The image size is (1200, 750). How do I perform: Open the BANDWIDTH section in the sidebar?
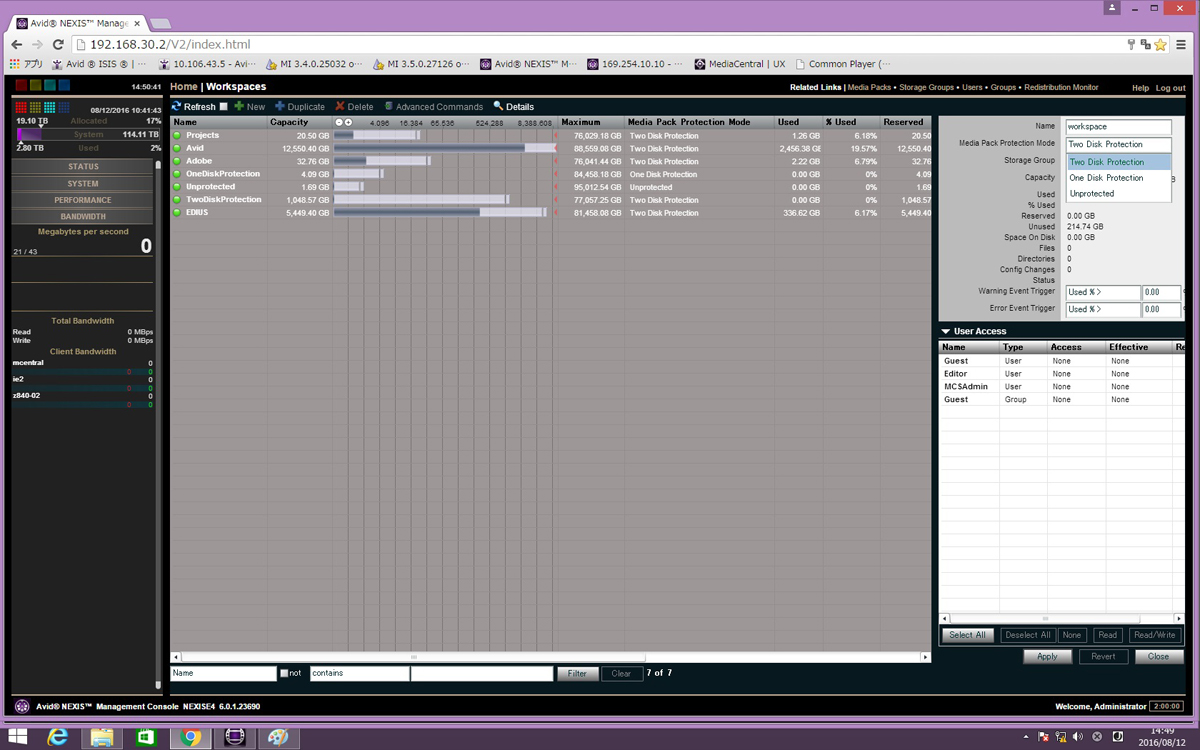coord(83,216)
